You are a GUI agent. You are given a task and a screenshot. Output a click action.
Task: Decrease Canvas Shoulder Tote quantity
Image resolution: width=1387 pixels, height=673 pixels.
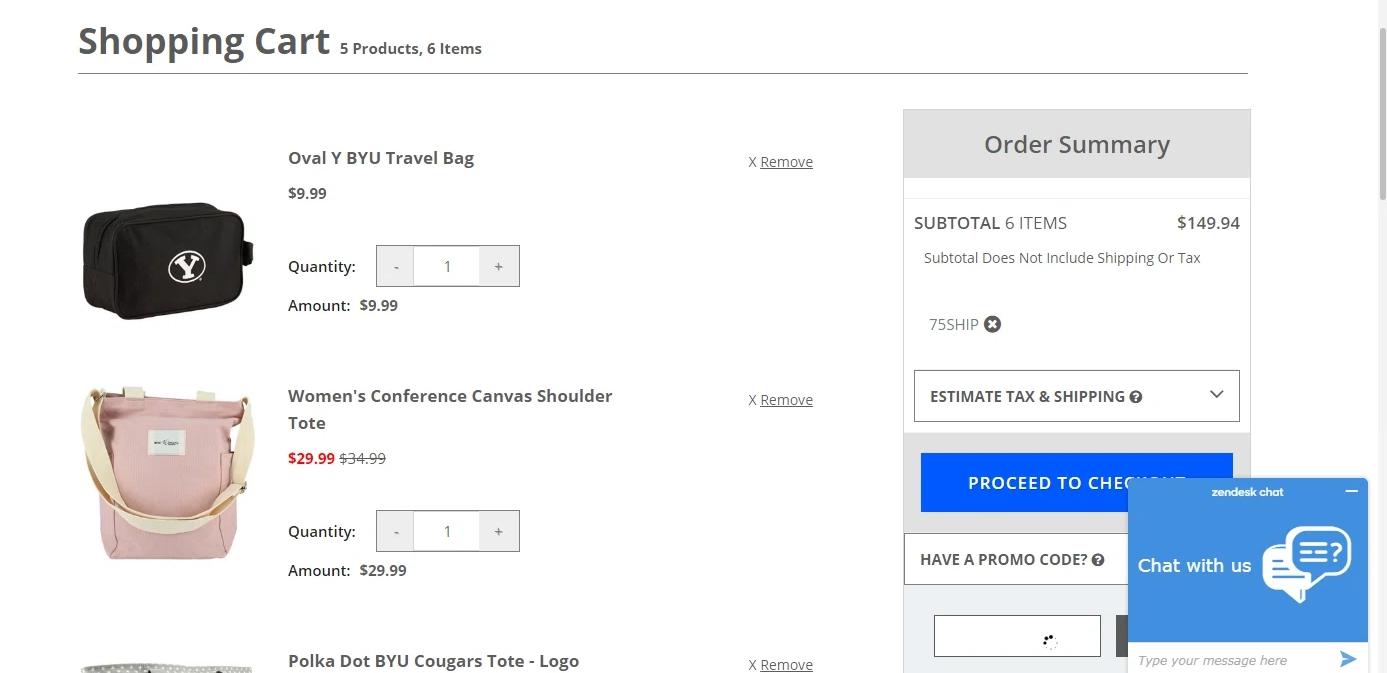[x=396, y=531]
